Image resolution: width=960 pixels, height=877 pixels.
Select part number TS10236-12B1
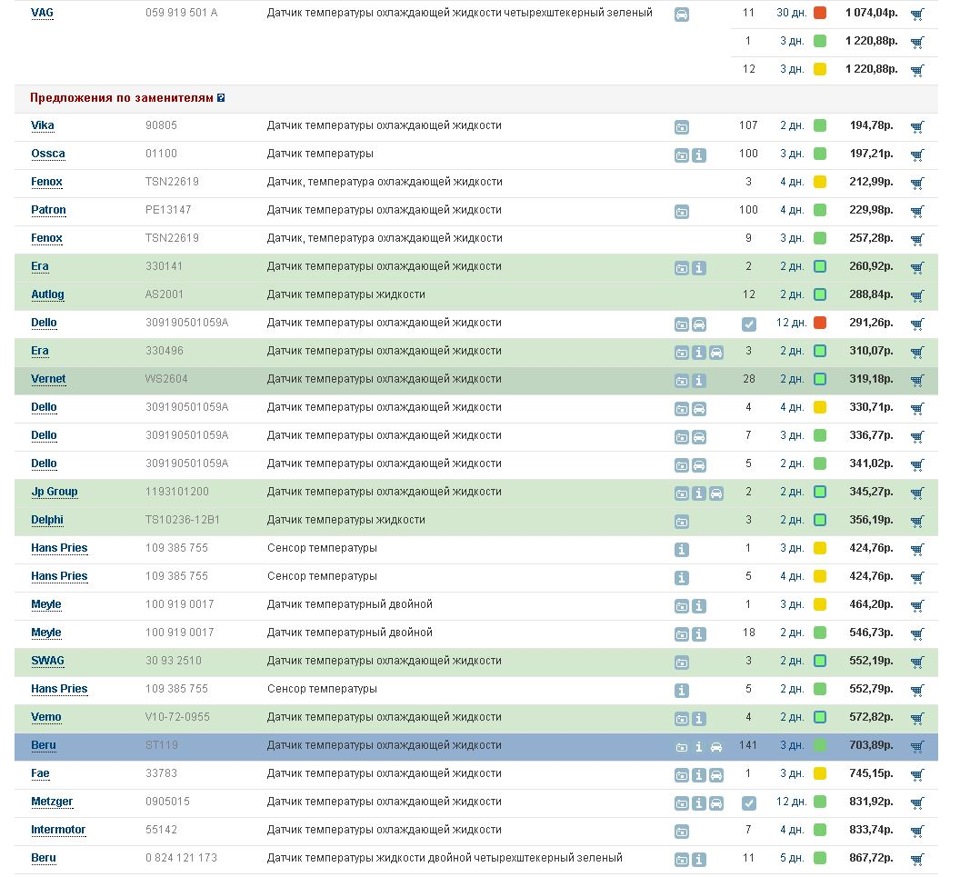tap(182, 520)
